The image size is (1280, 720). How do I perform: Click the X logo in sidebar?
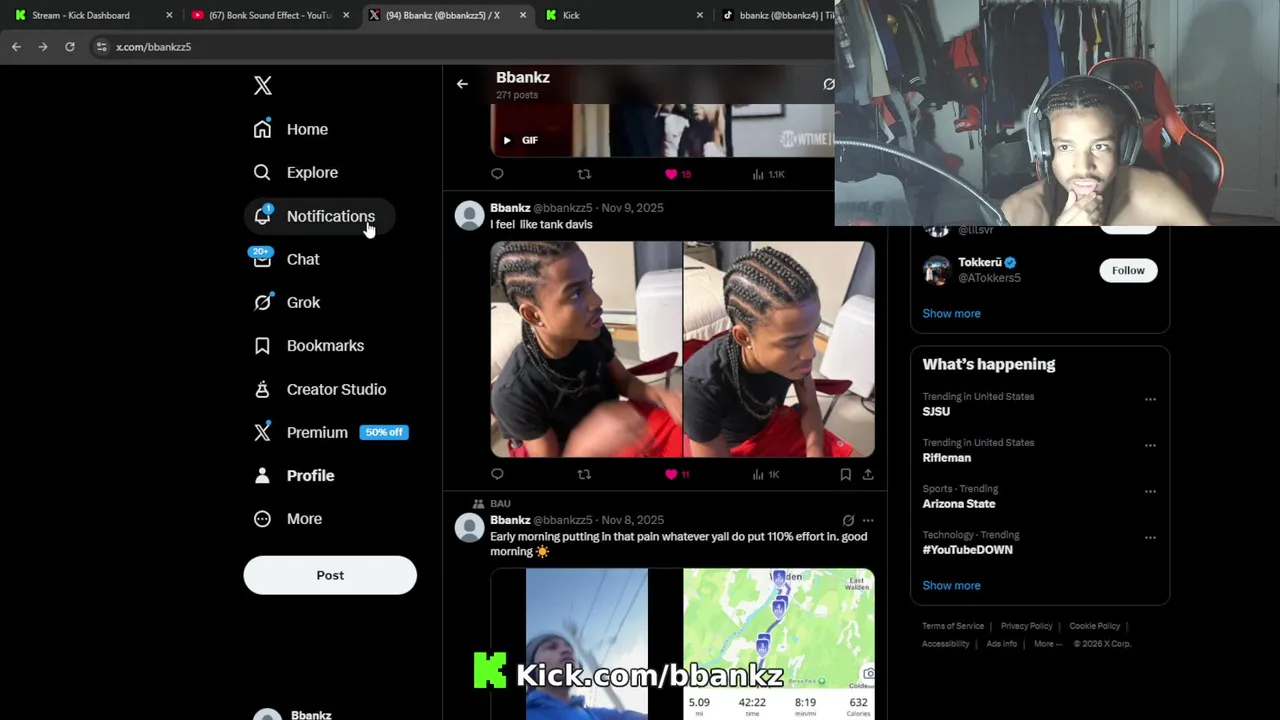(x=263, y=86)
